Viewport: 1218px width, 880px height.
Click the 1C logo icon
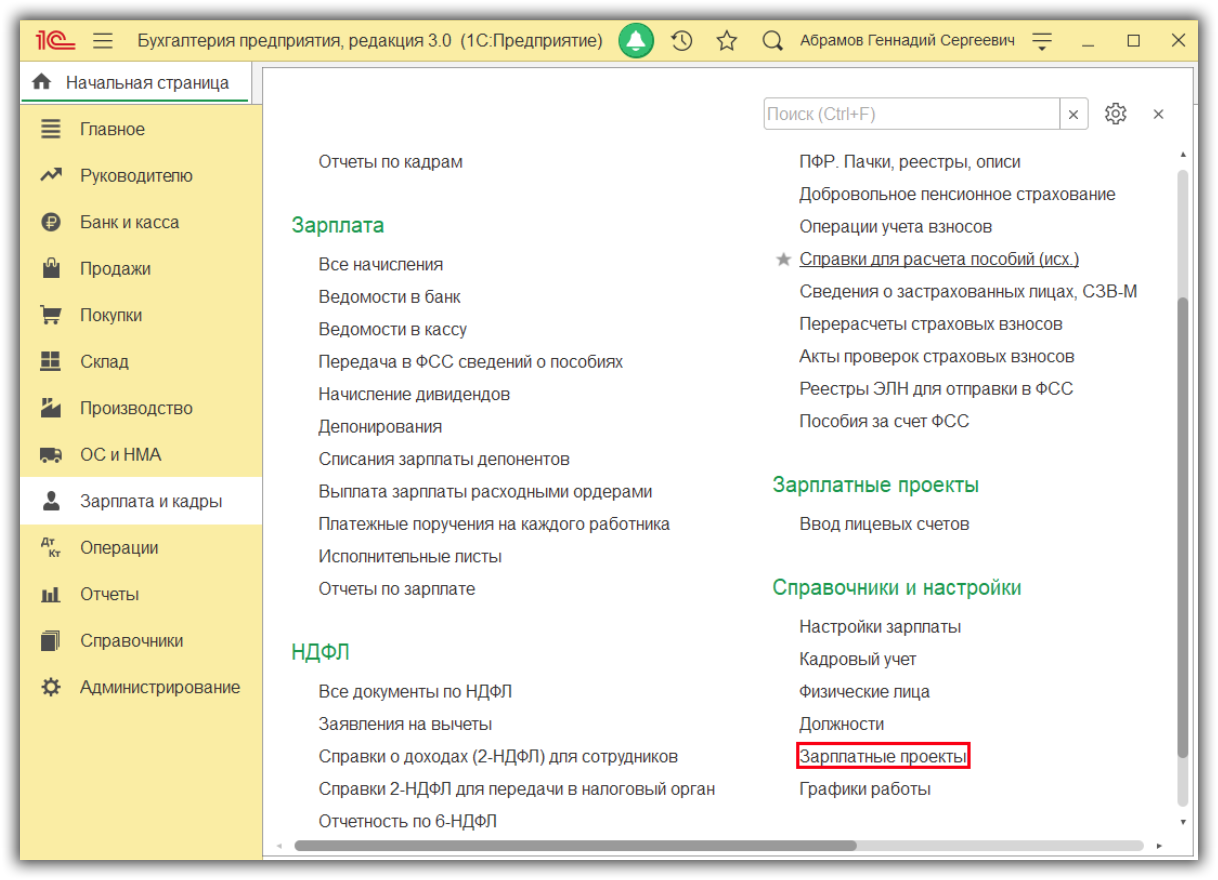click(52, 41)
